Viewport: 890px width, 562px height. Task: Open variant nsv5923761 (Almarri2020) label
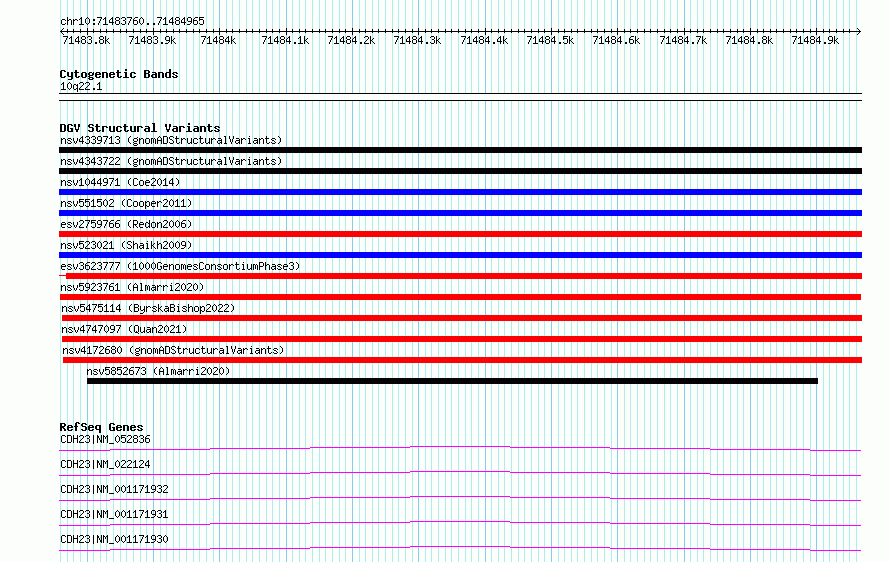tap(132, 287)
